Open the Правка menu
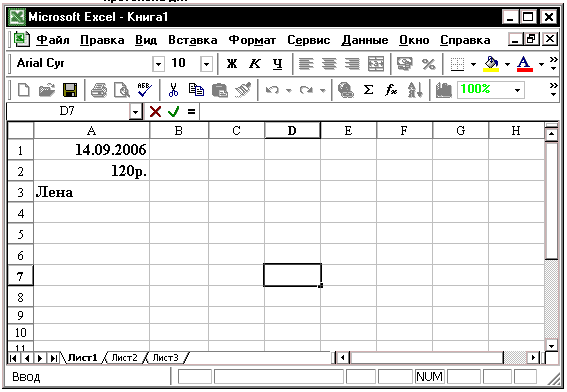Viewport: 567px width, 392px height. [x=102, y=40]
